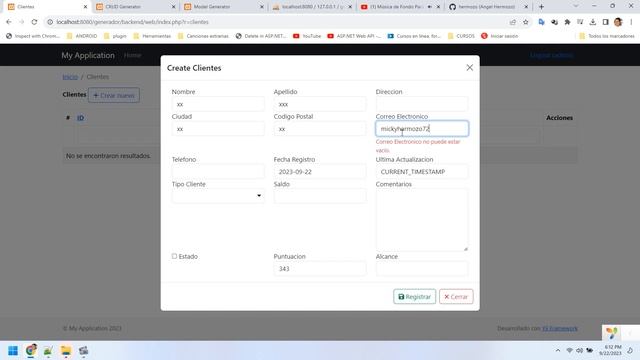Image resolution: width=640 pixels, height=360 pixels.
Task: Click the Home nav link
Action: (133, 55)
